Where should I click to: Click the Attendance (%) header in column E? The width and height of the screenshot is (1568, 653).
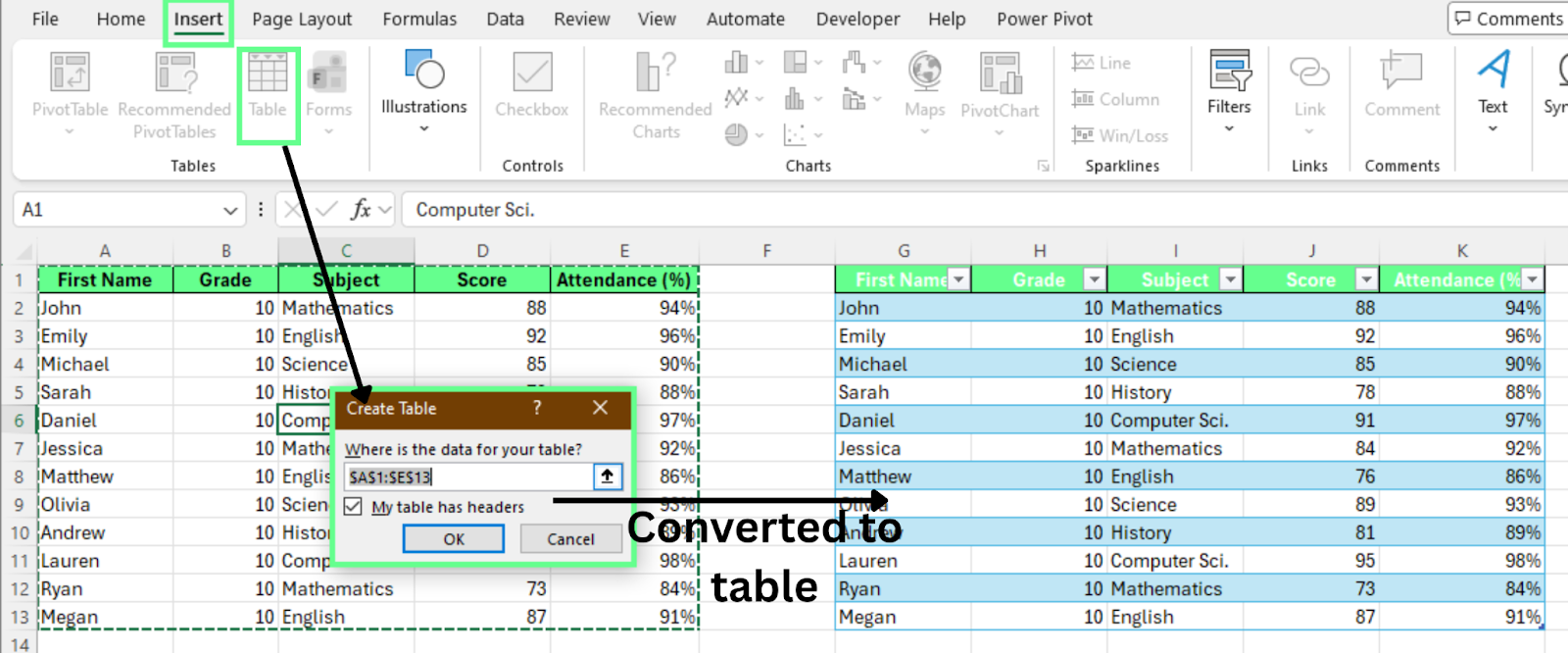(624, 280)
